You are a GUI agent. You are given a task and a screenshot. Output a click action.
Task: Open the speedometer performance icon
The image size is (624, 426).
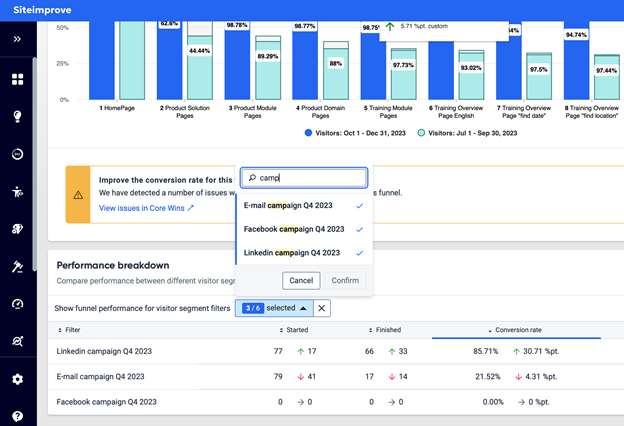point(18,304)
